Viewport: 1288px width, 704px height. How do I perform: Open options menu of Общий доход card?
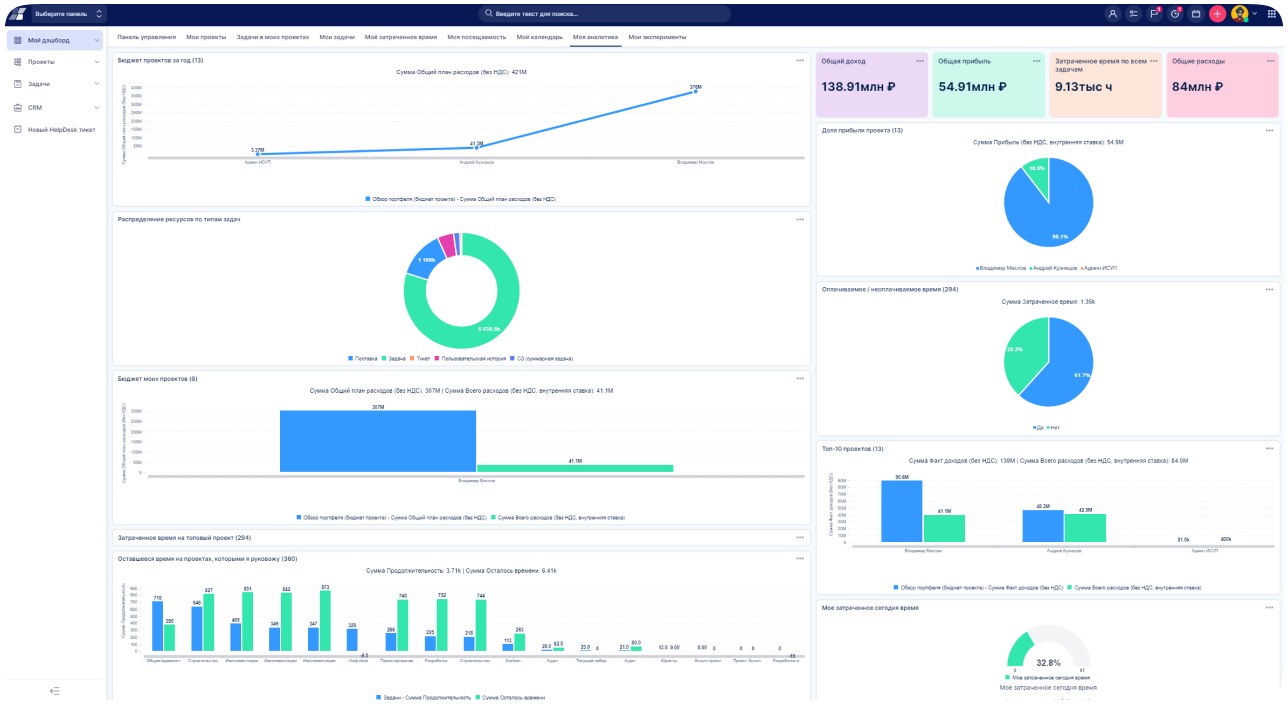920,61
